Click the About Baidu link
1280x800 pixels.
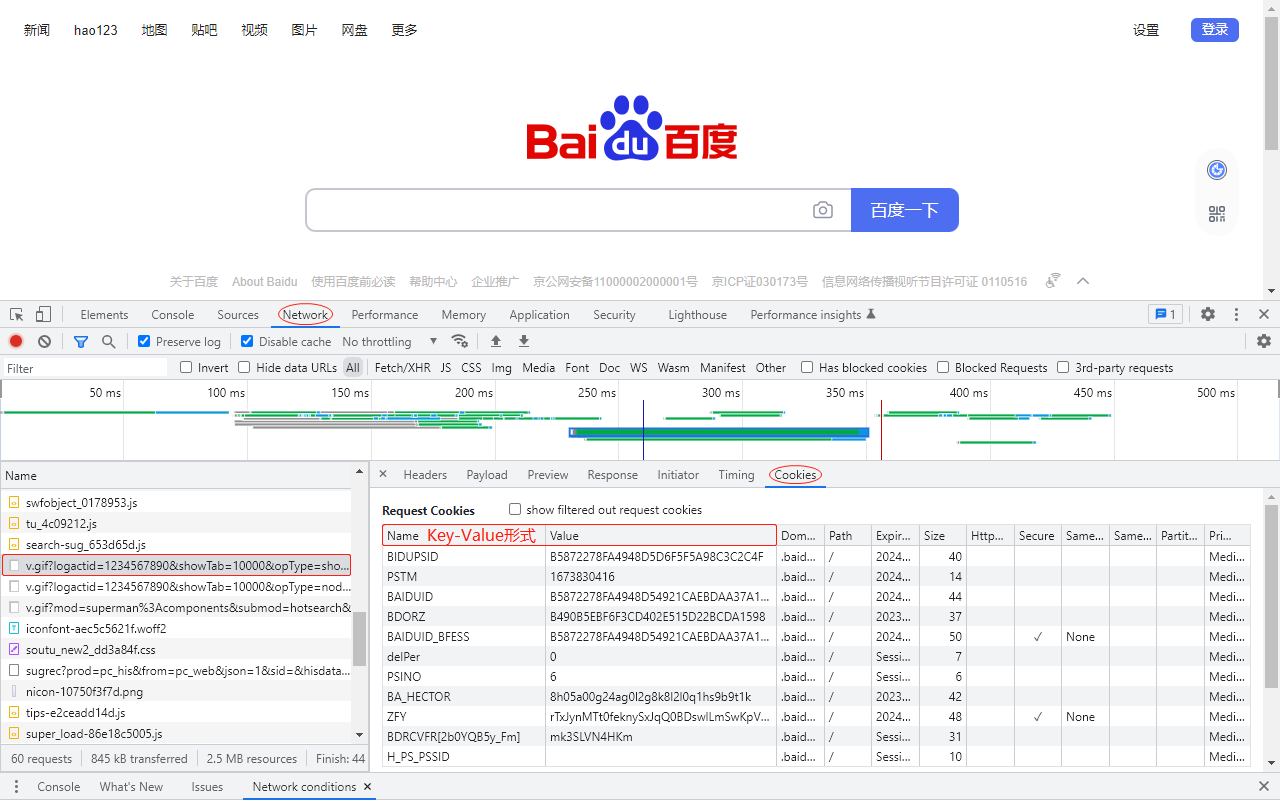pyautogui.click(x=265, y=282)
